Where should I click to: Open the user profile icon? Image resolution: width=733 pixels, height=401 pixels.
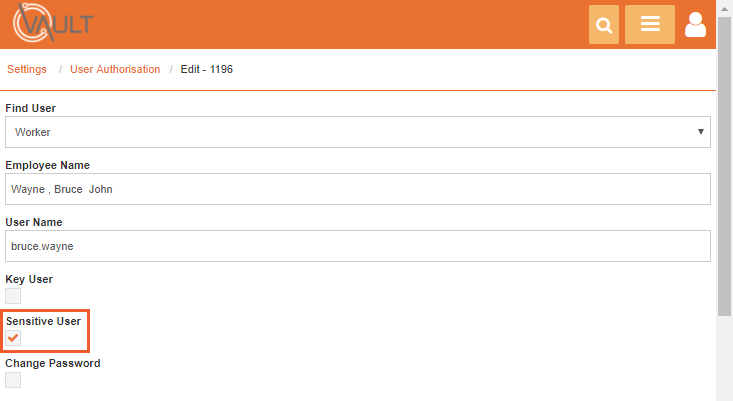click(695, 25)
